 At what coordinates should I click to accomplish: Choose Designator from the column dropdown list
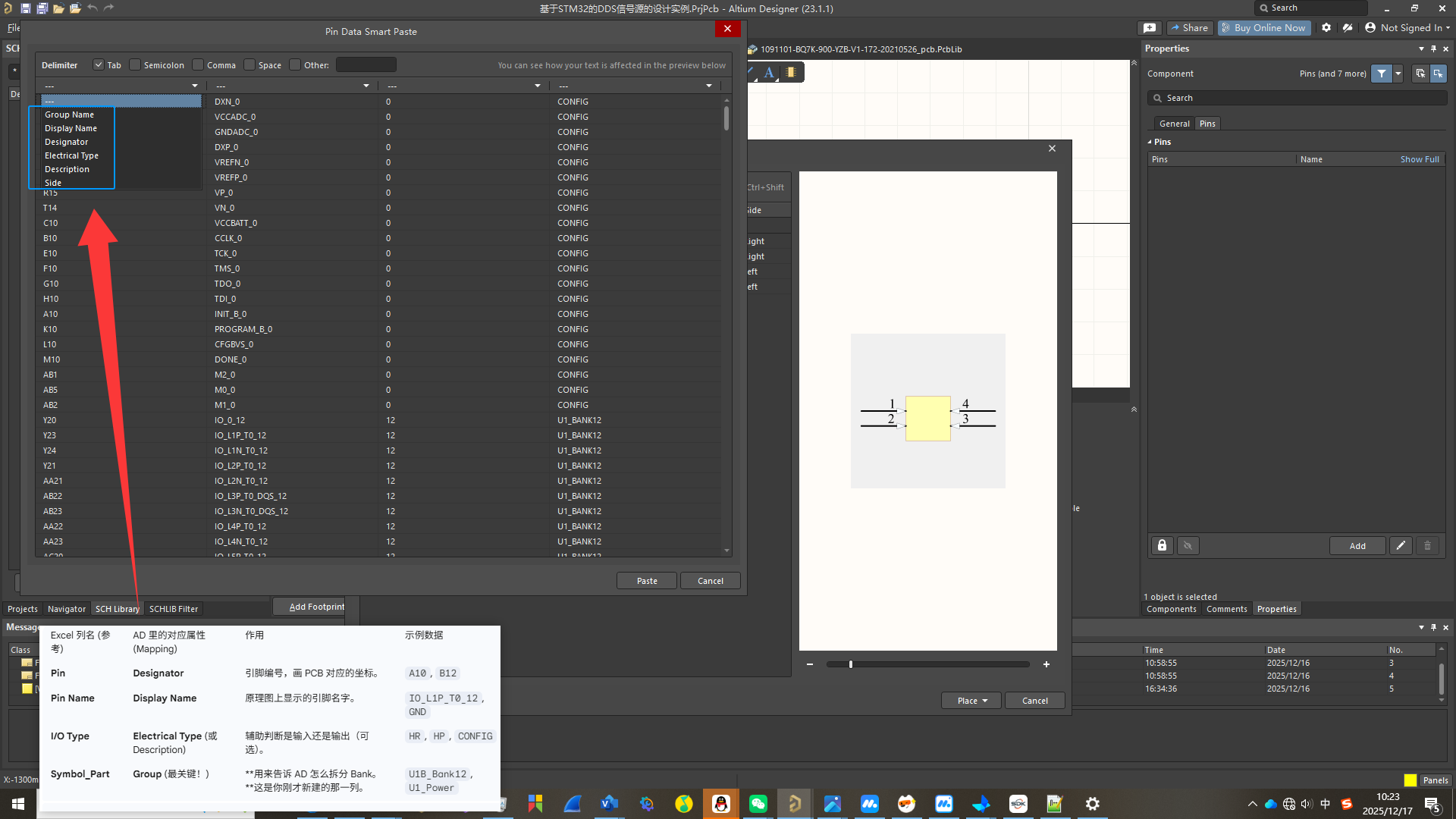[x=67, y=142]
